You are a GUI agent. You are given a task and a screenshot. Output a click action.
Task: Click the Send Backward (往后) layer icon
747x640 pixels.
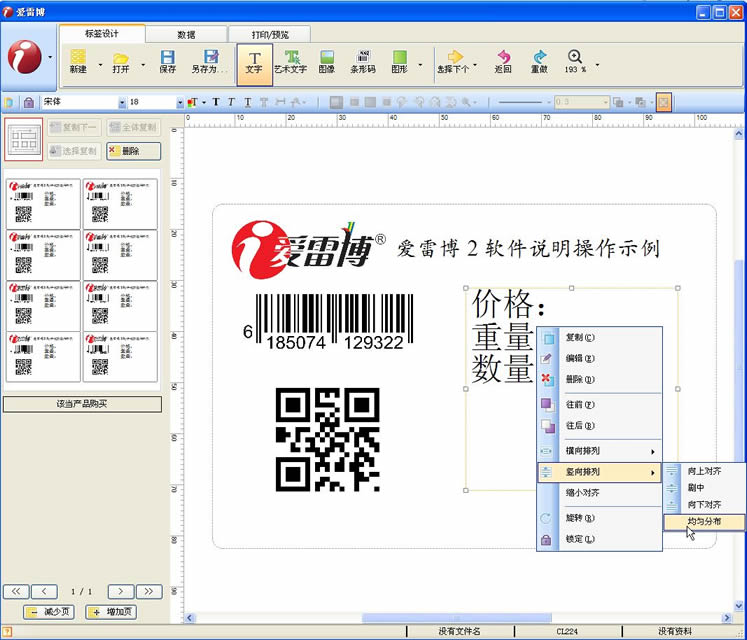point(547,426)
